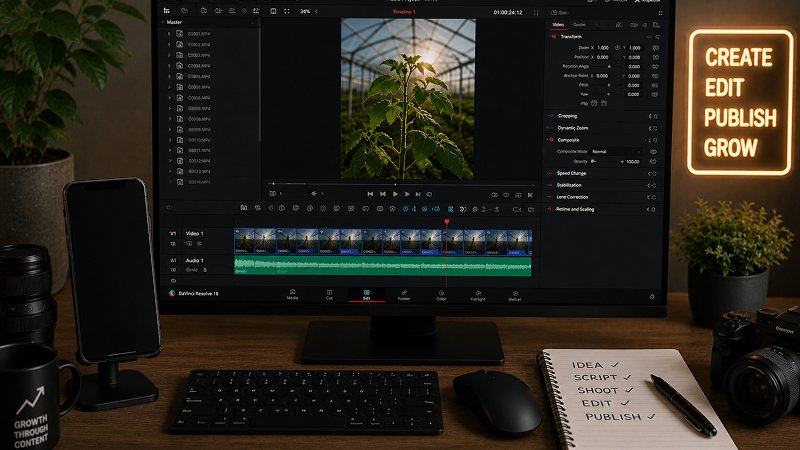Switch to the Edit page tab
The image size is (800, 450).
click(366, 295)
